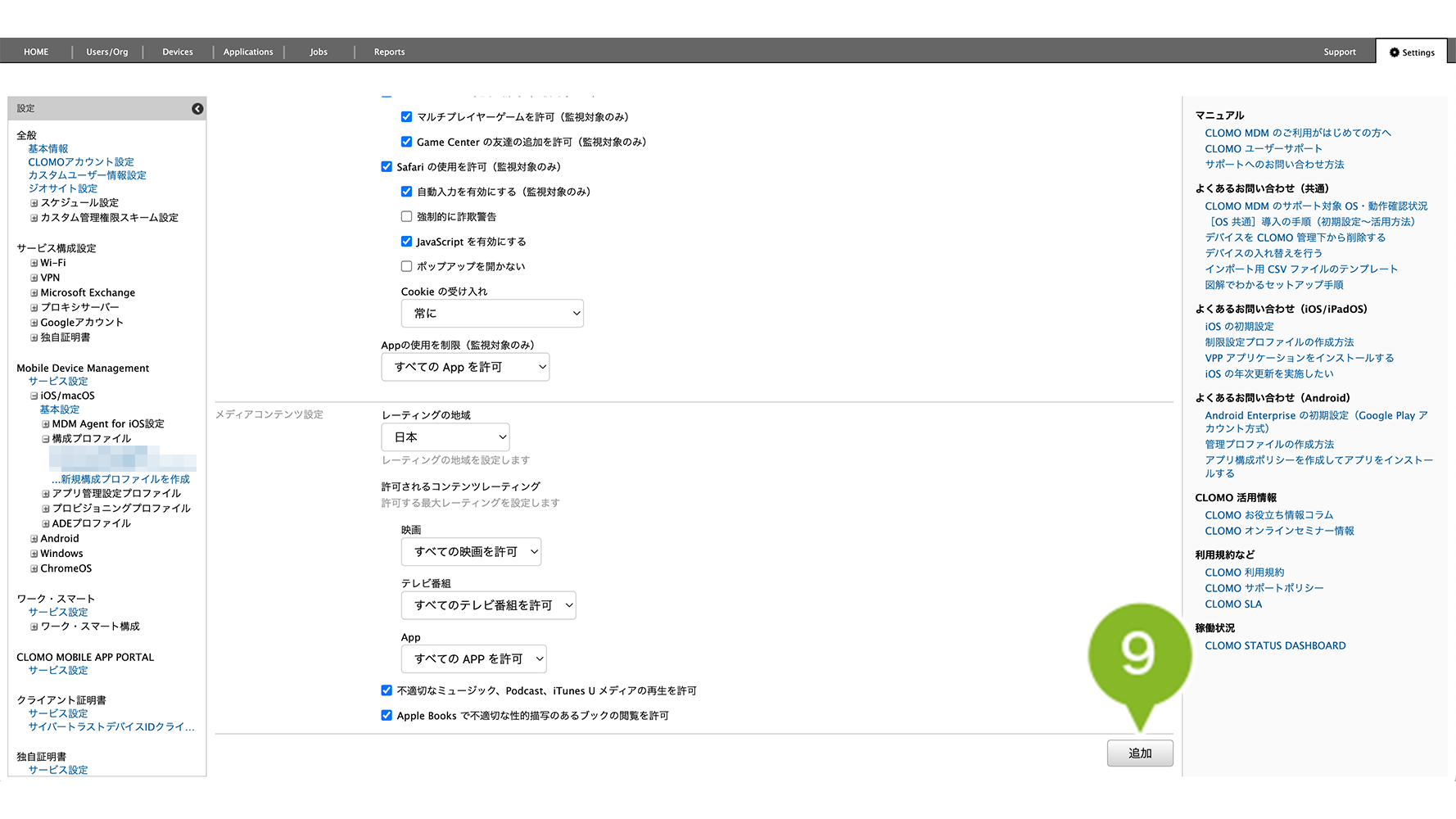Screen dimensions: 1456x819
Task: Click the 追加 button
Action: [x=1139, y=753]
